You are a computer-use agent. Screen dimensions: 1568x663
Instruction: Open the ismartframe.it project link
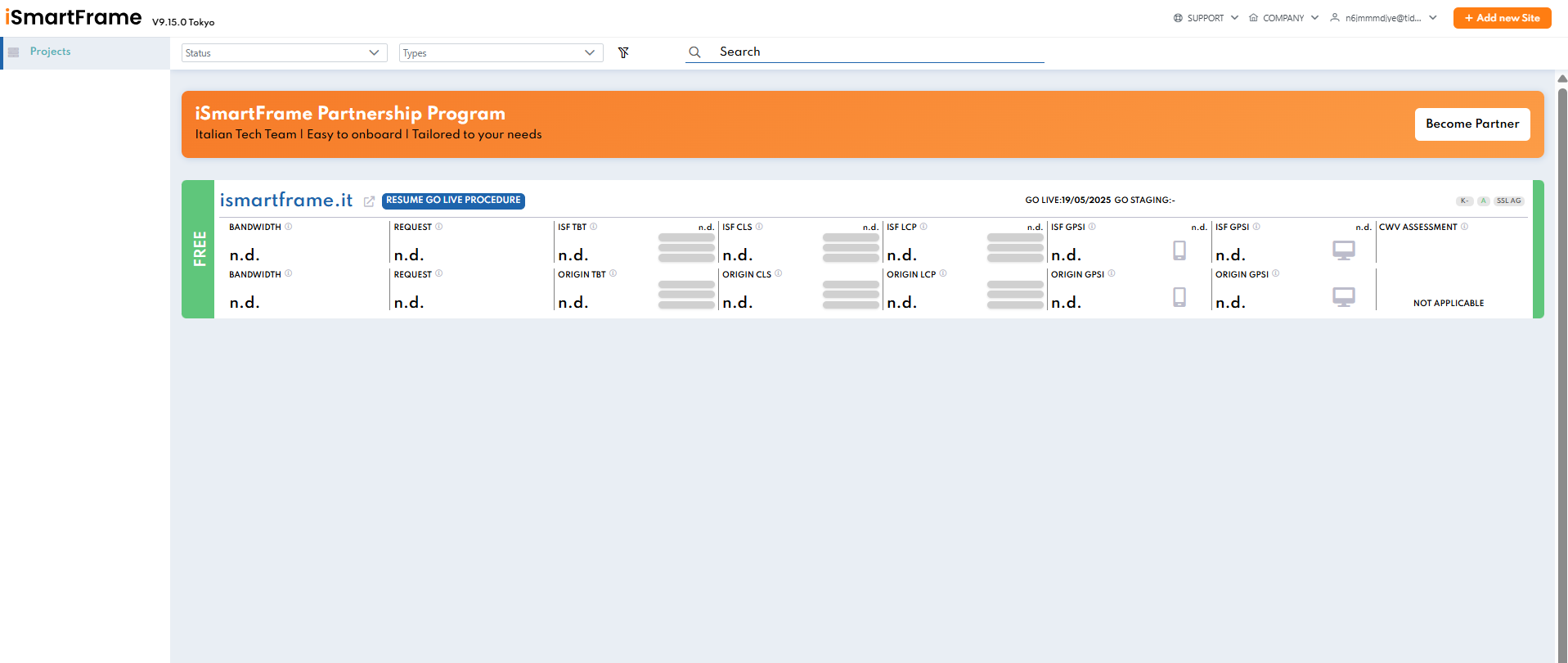(286, 200)
